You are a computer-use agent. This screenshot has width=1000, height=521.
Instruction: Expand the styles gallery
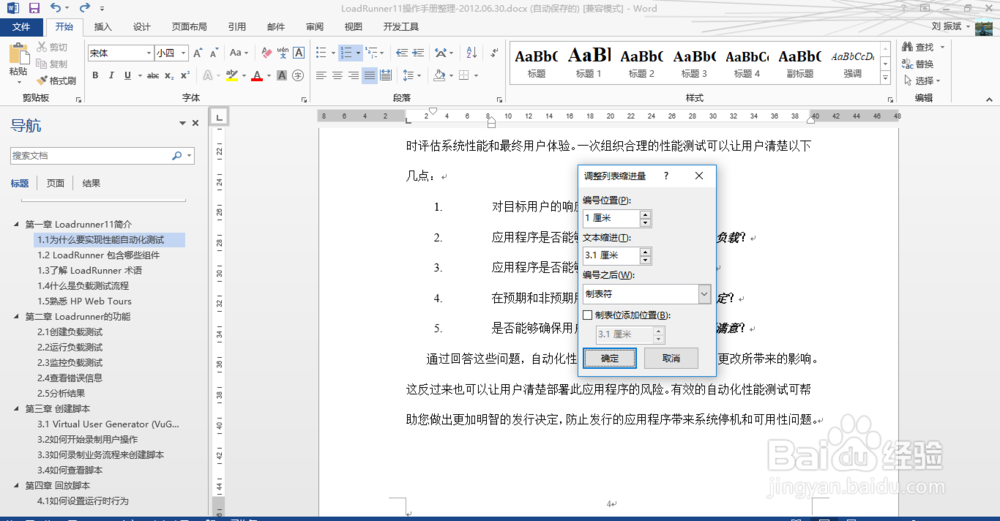[x=885, y=78]
